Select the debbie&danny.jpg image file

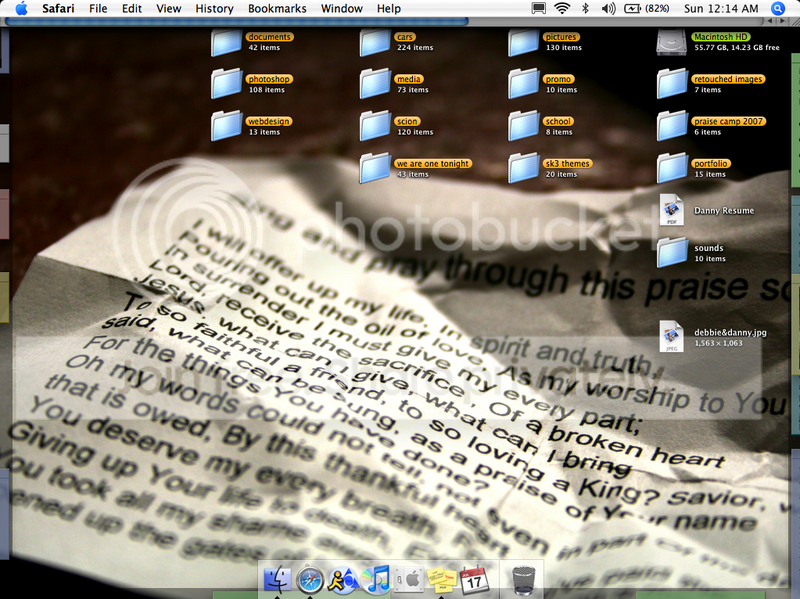pos(671,337)
